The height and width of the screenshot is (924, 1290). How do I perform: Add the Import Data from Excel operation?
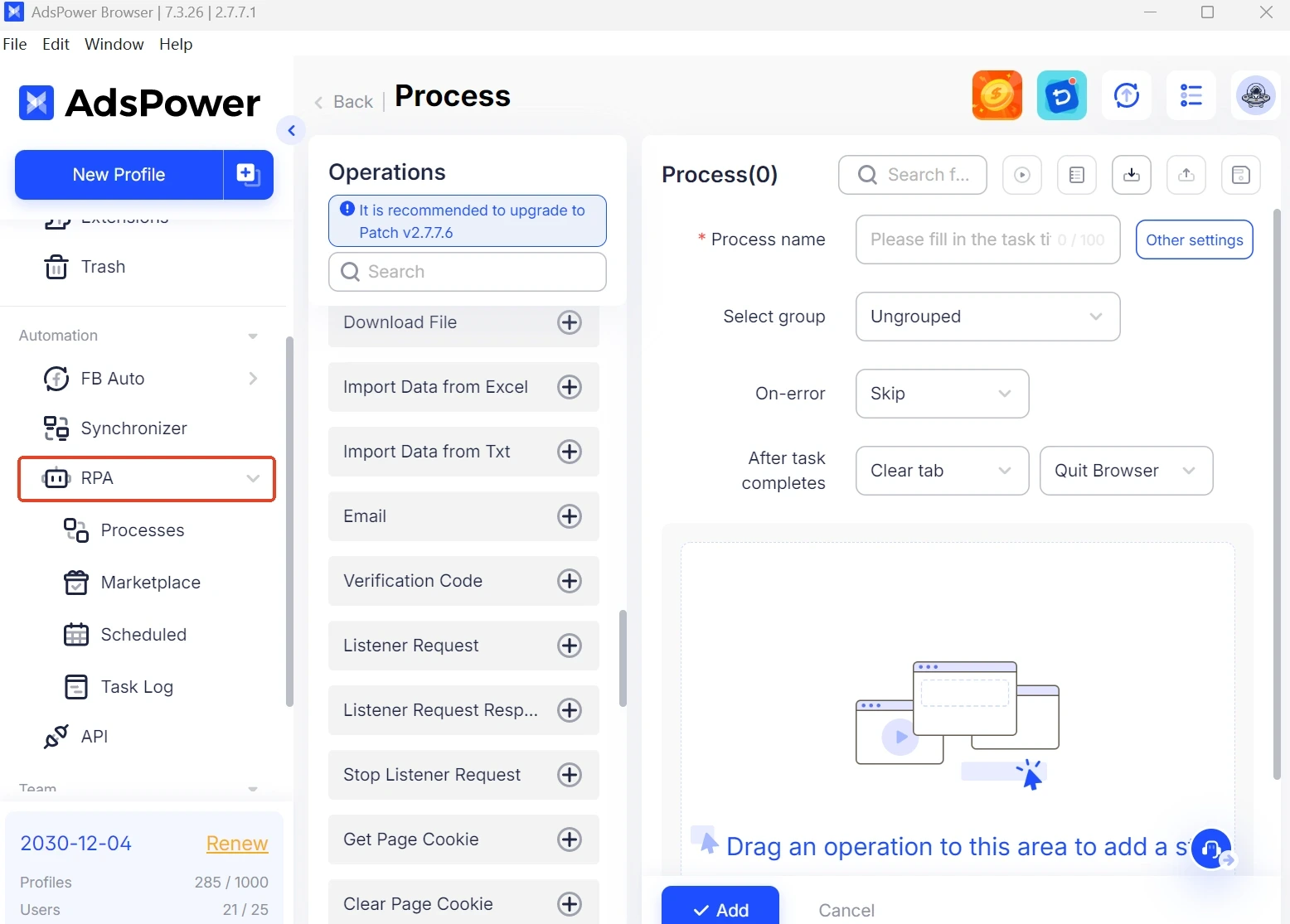coord(570,387)
